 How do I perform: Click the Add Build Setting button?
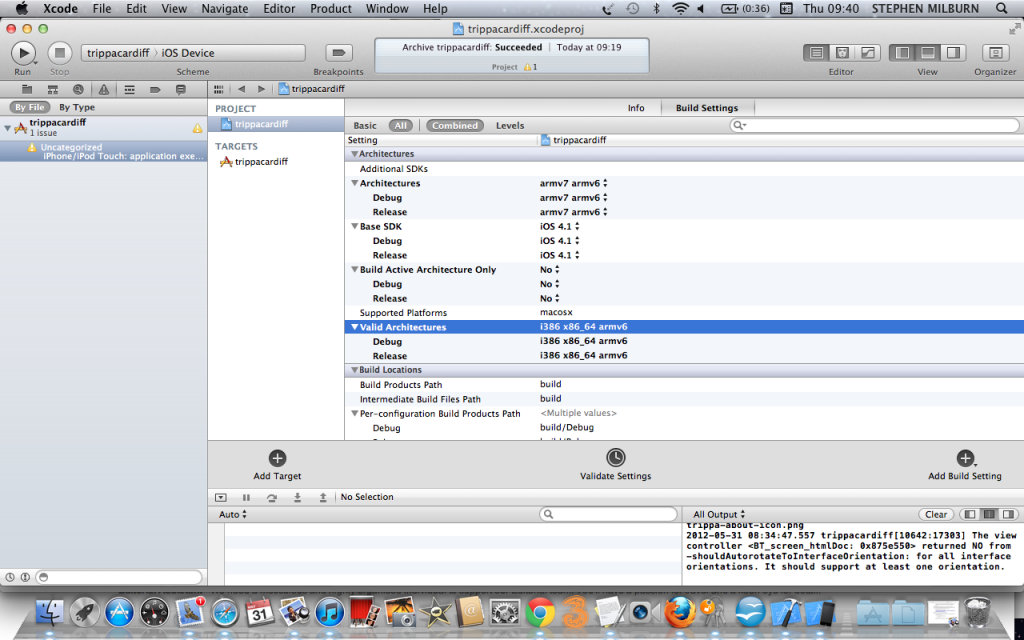click(964, 459)
